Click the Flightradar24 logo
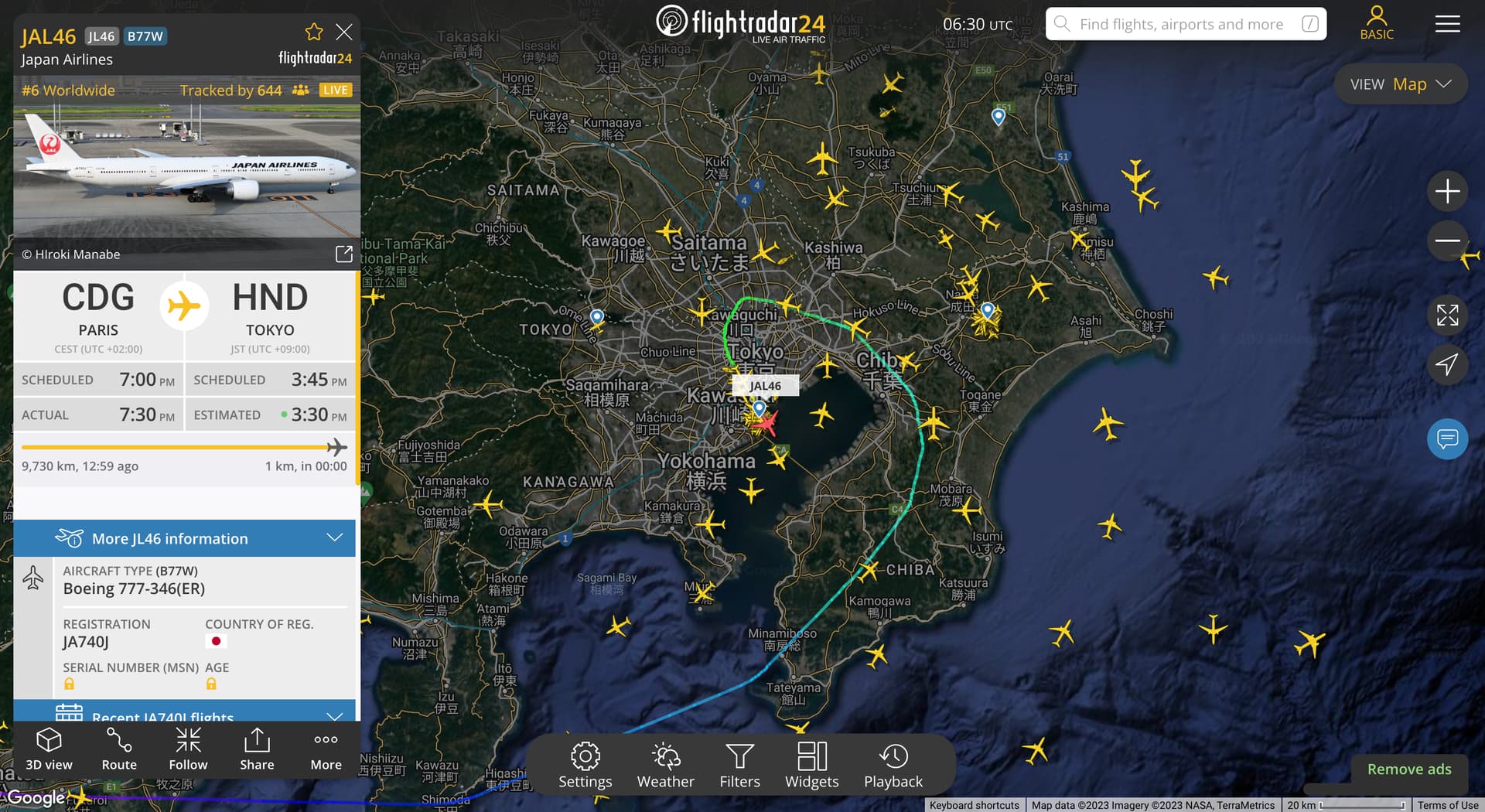The image size is (1485, 812). pyautogui.click(x=740, y=23)
